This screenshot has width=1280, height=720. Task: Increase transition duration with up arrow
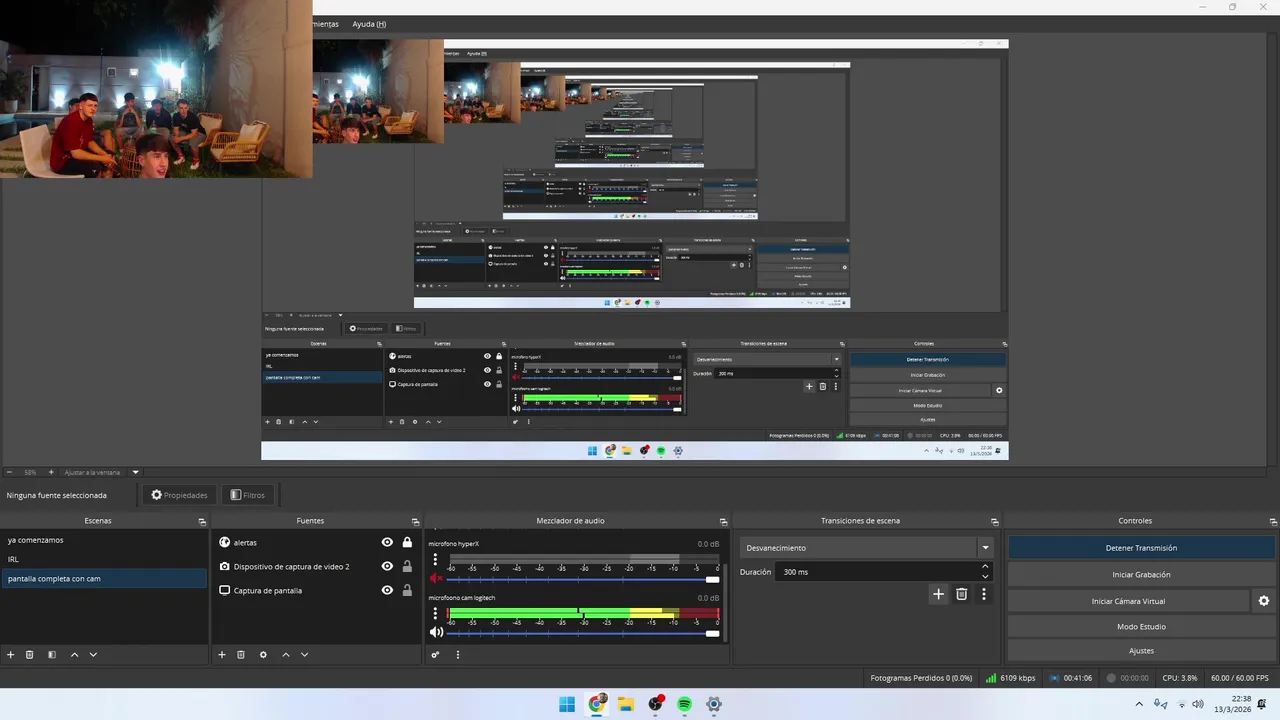[985, 567]
